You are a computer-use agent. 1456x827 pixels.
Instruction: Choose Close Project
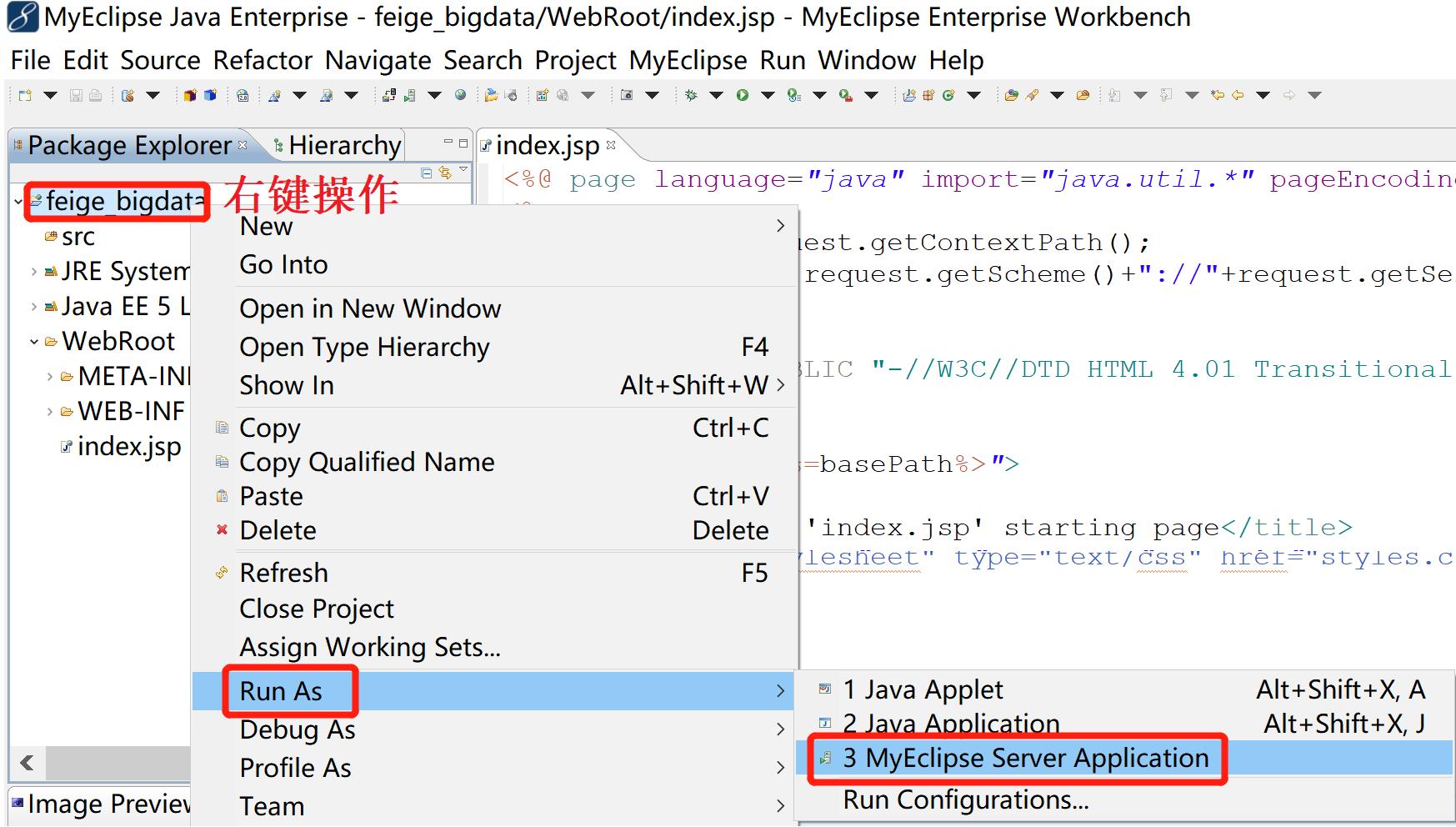click(x=495, y=609)
